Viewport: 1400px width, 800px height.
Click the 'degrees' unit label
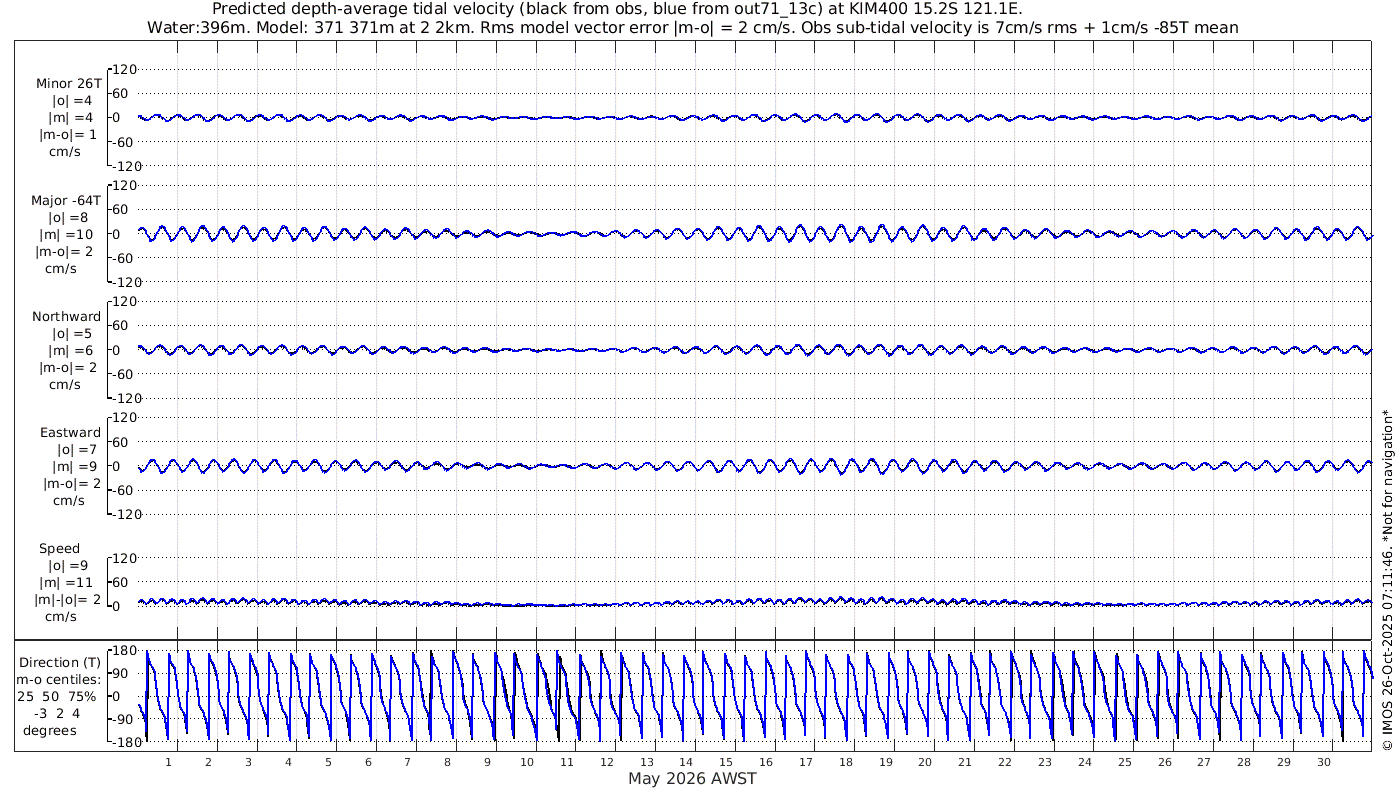click(x=51, y=730)
